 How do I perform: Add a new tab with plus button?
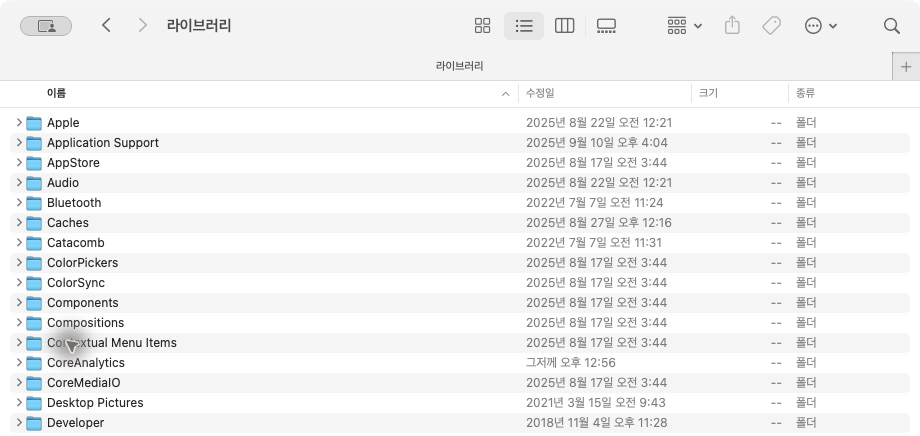tap(906, 66)
